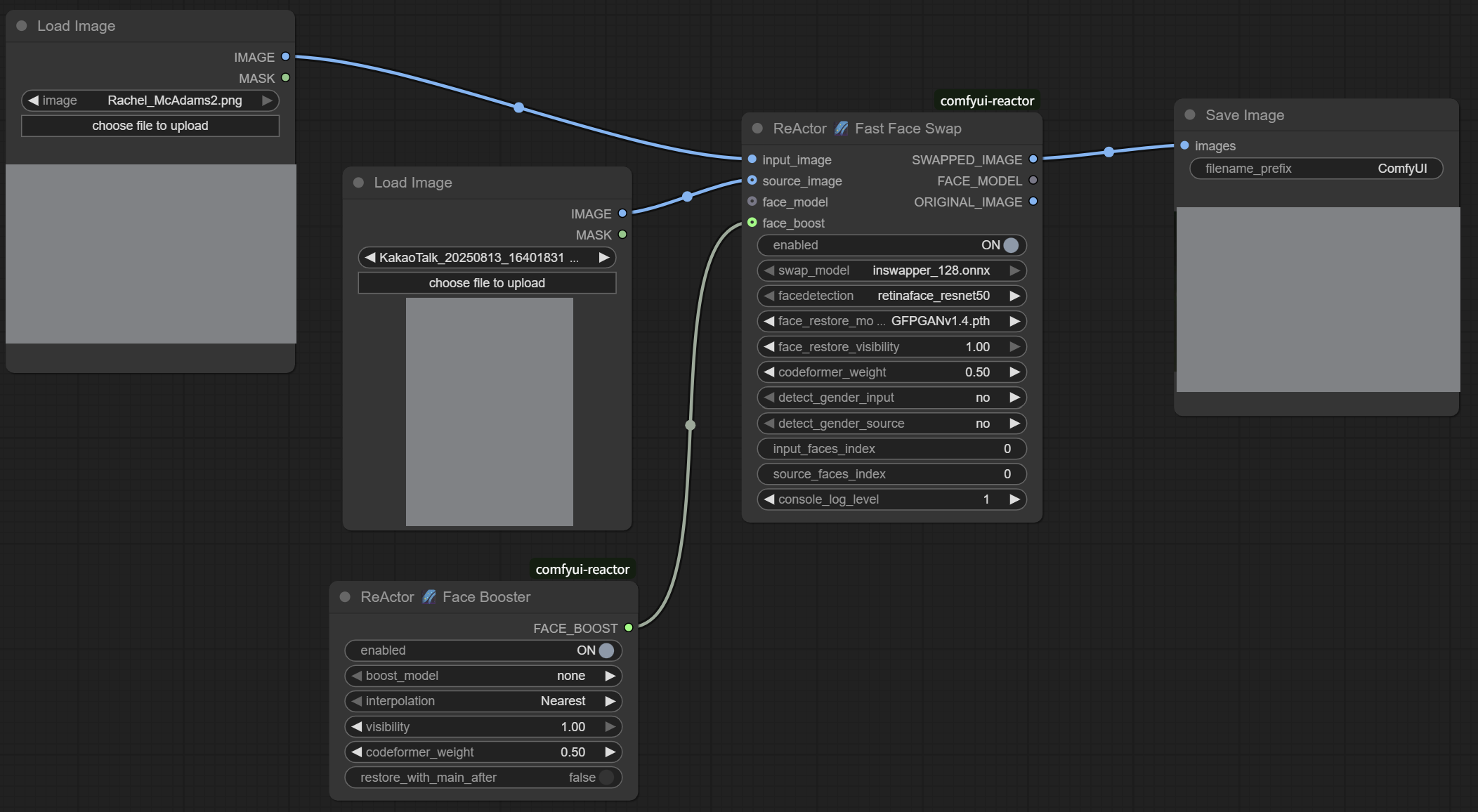The width and height of the screenshot is (1478, 812).
Task: Increase codeformer_weight in Fast Face Swap
Action: point(1014,372)
